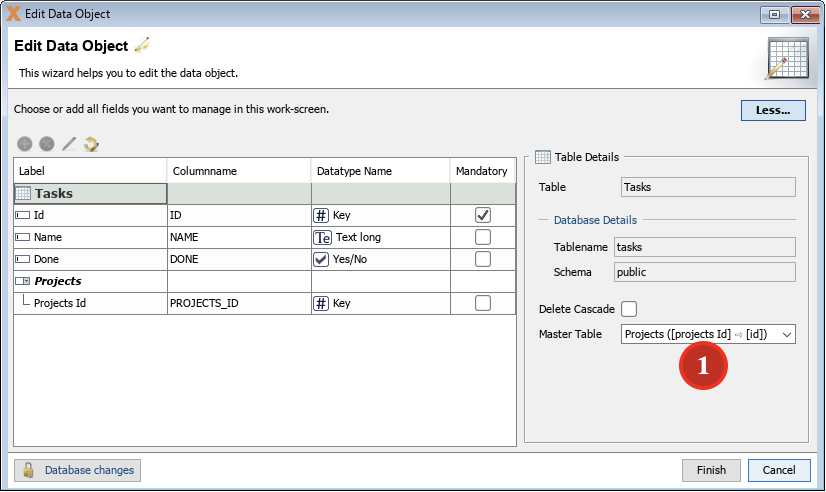826x492 pixels.
Task: Click the Less... button
Action: pyautogui.click(x=773, y=110)
